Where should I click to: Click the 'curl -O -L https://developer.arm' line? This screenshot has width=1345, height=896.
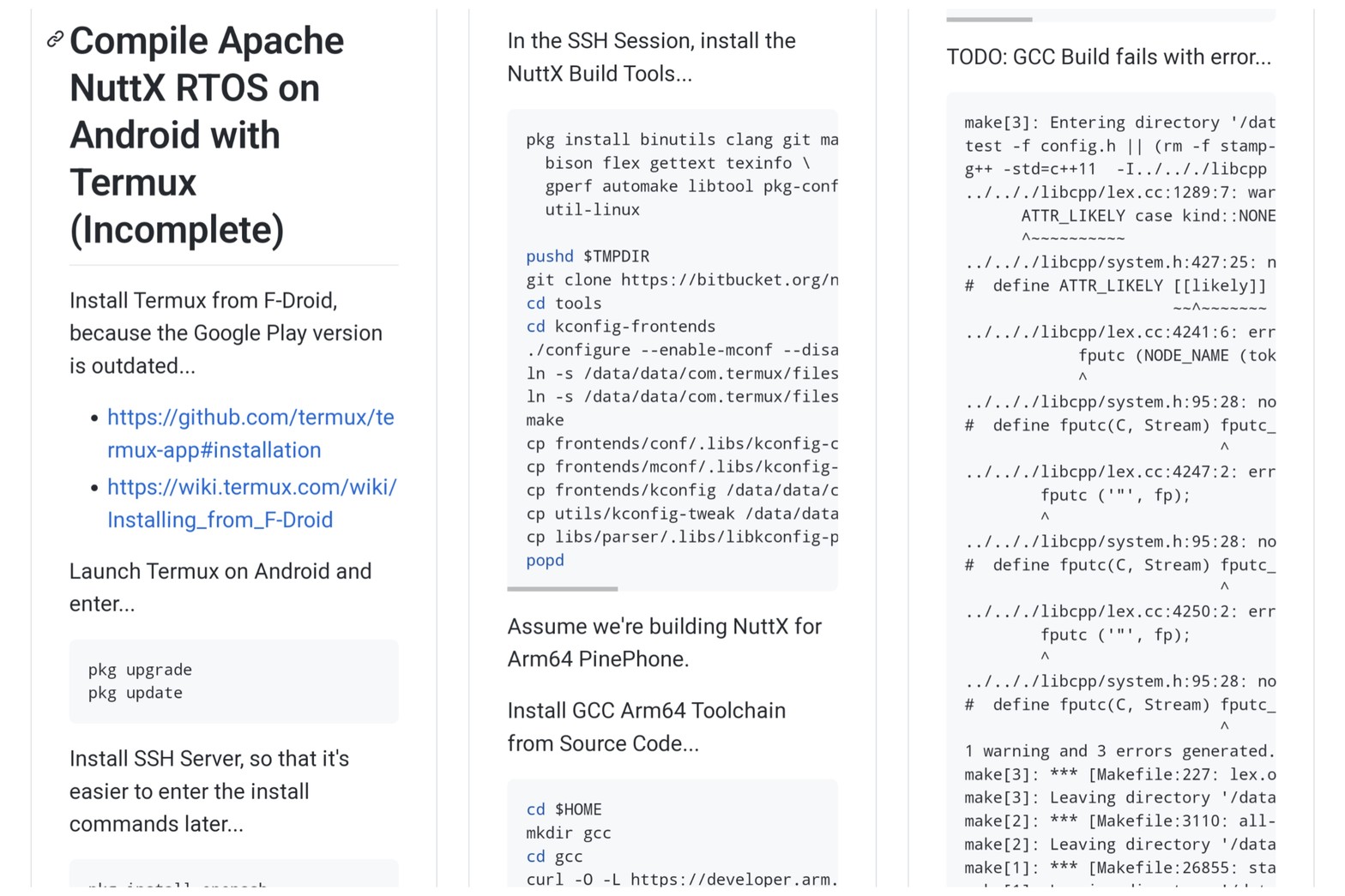(x=681, y=879)
